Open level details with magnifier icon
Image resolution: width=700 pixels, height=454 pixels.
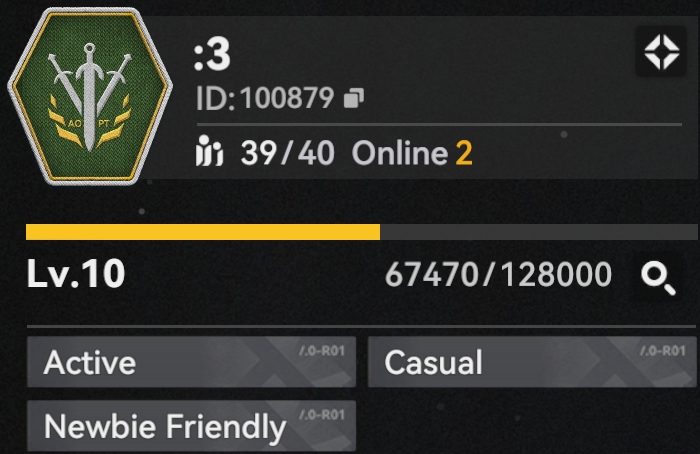658,278
